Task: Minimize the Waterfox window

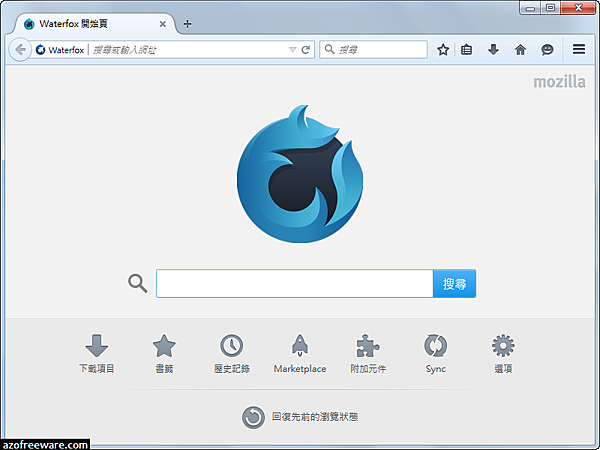Action: coord(530,8)
